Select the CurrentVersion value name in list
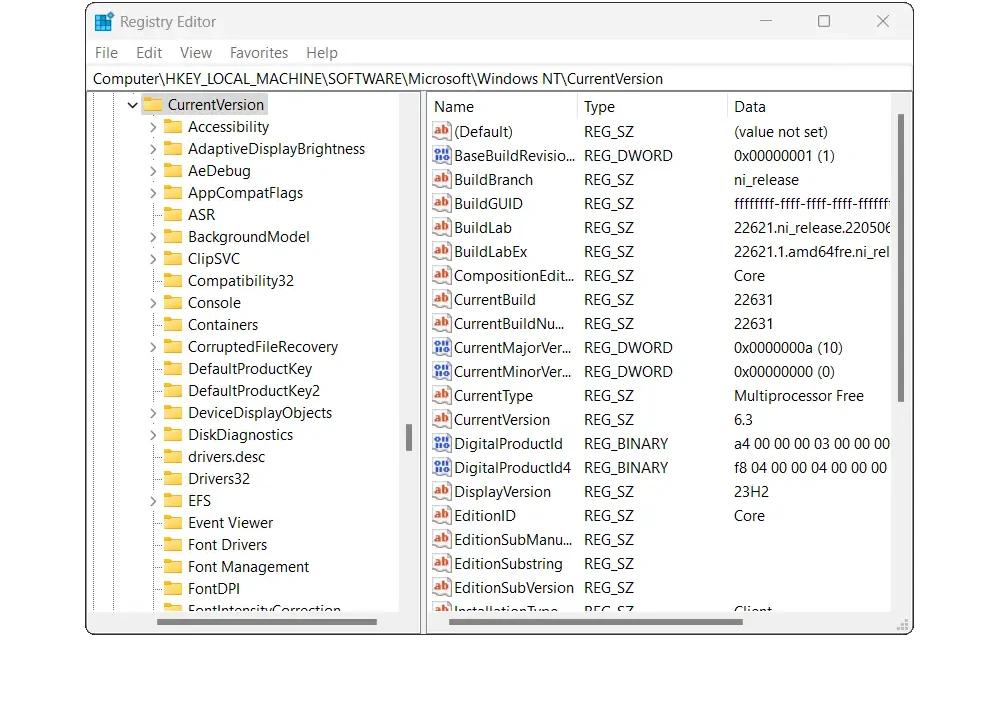 coord(502,419)
